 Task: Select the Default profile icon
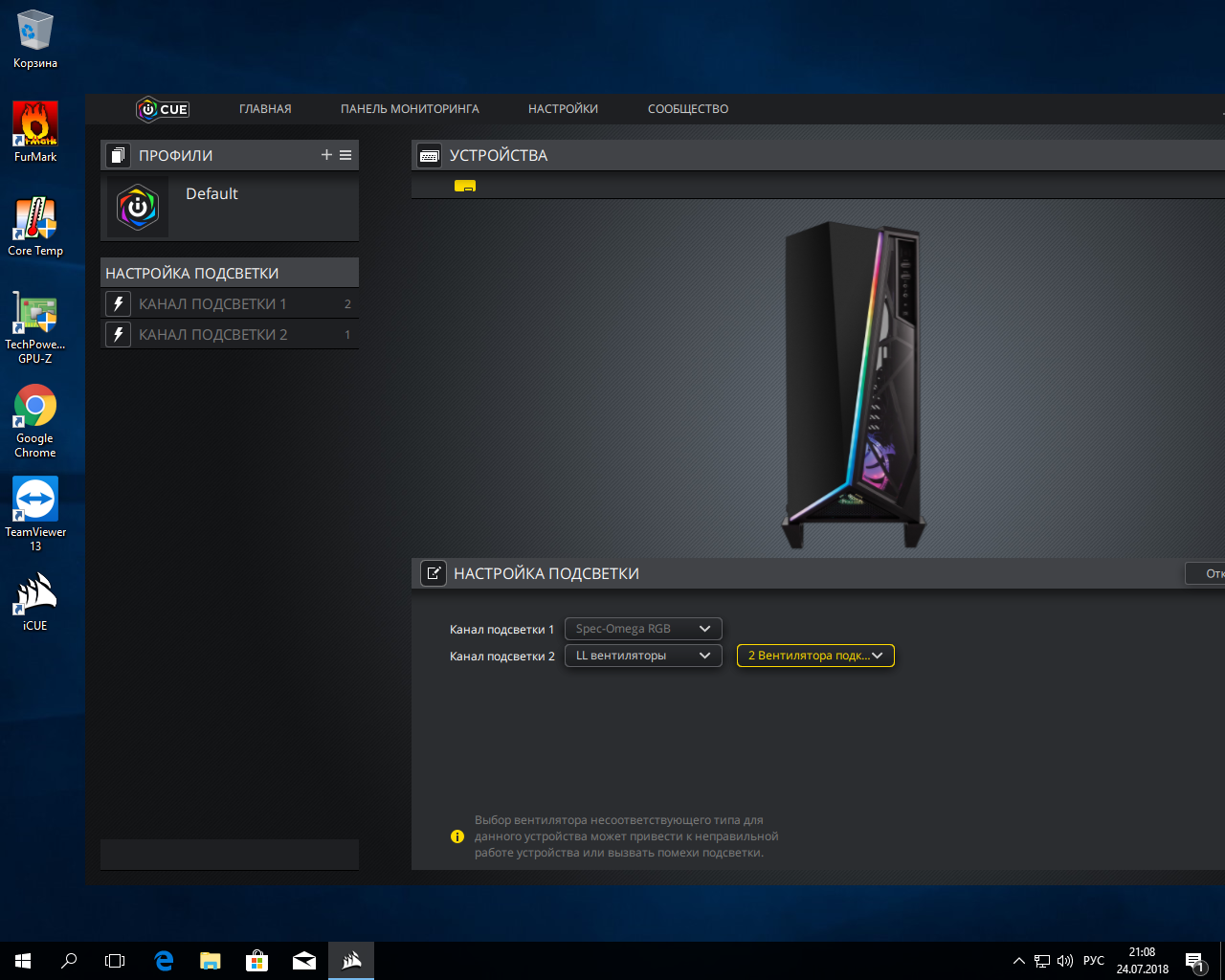138,207
